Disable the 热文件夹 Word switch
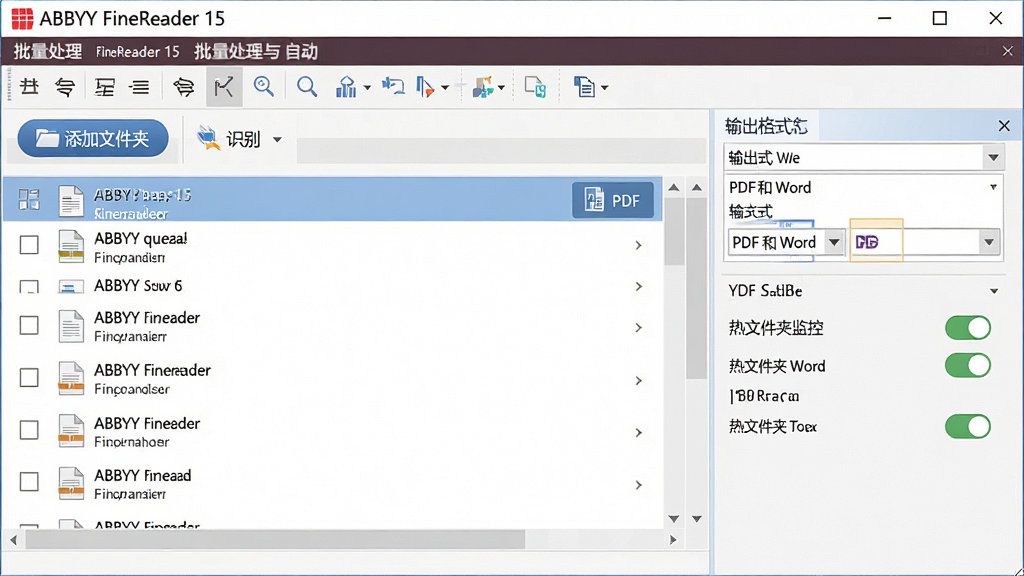The image size is (1024, 576). 968,366
